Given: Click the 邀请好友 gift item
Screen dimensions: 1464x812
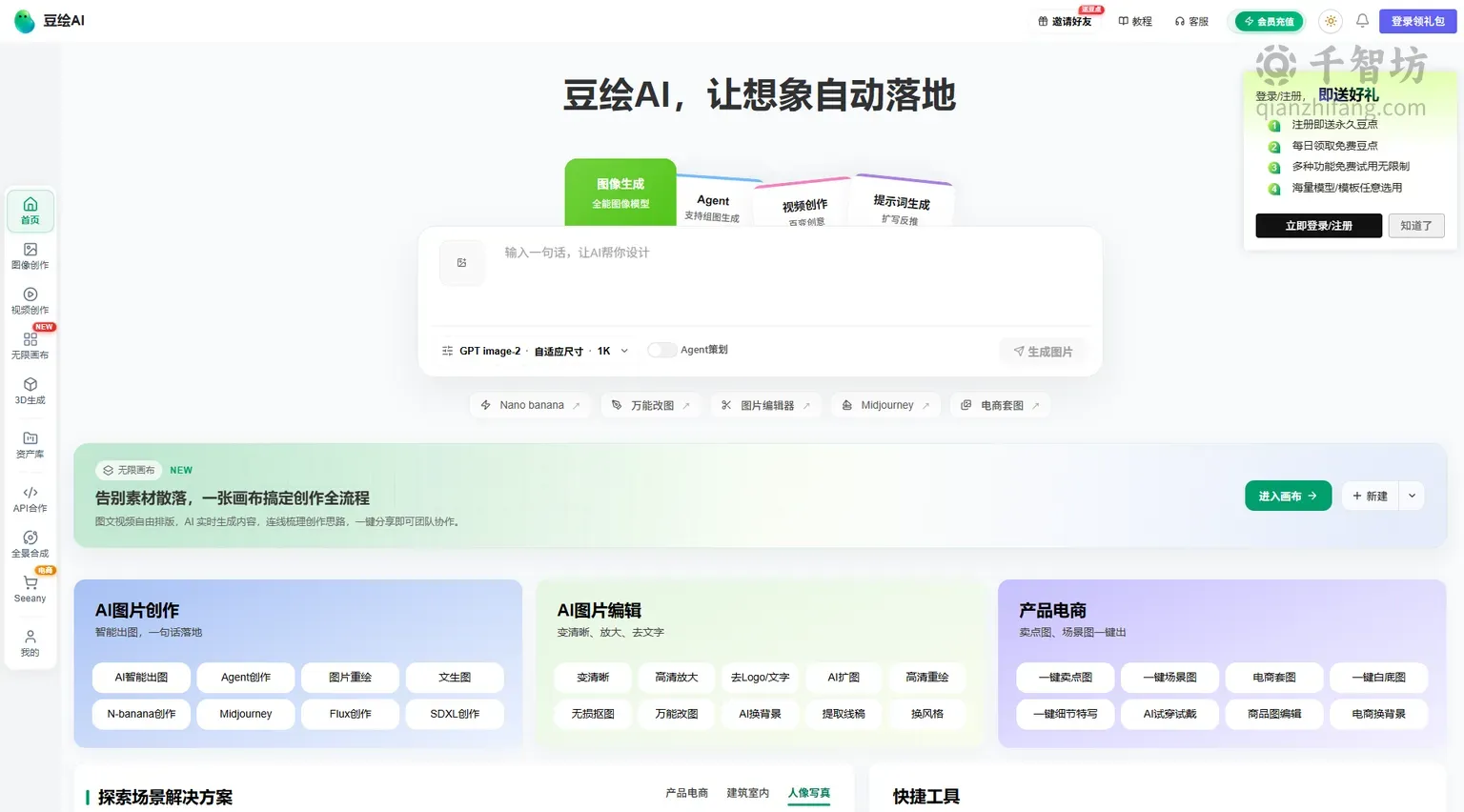Looking at the screenshot, I should [x=1065, y=21].
